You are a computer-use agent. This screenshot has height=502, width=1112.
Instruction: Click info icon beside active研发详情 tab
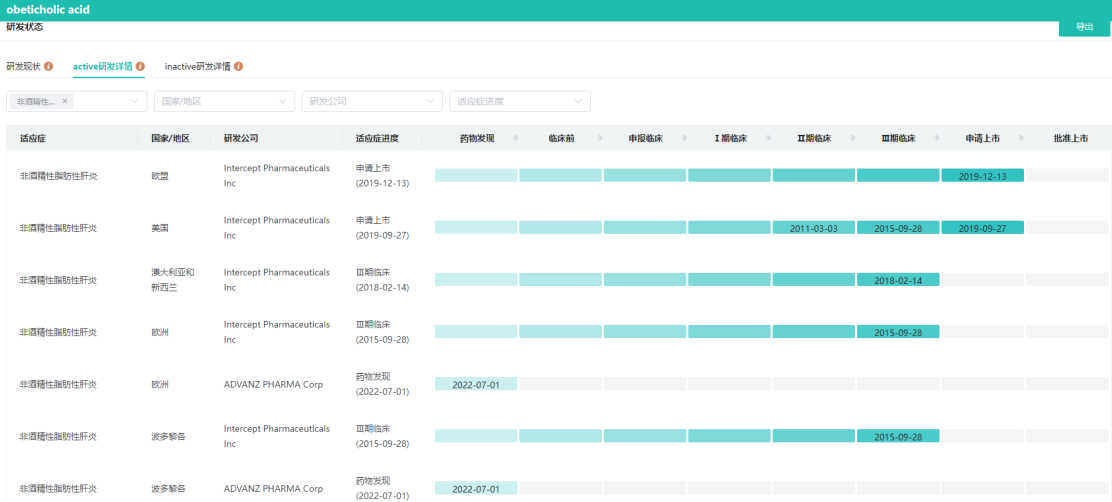click(x=139, y=66)
